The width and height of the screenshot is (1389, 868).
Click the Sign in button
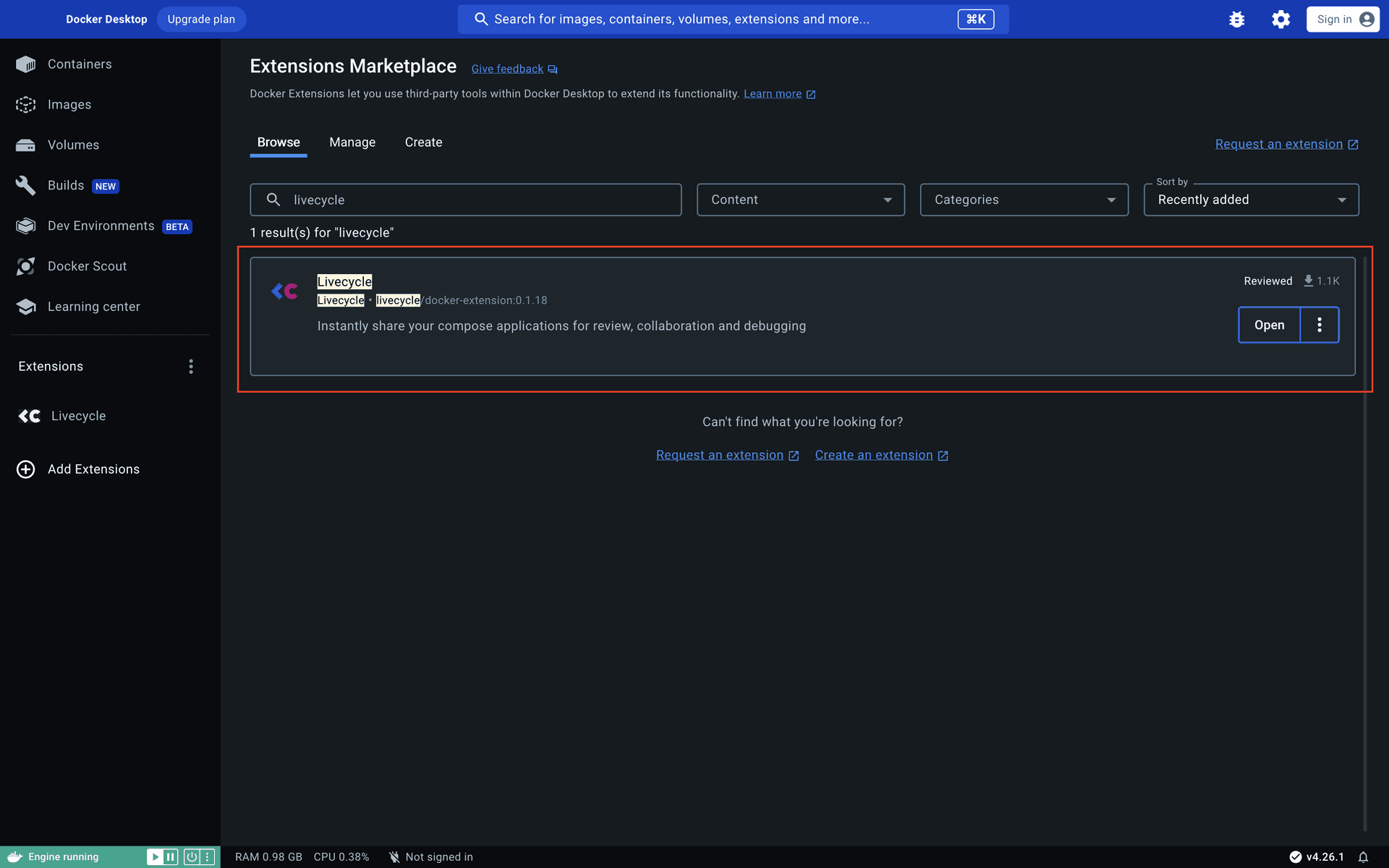point(1343,20)
